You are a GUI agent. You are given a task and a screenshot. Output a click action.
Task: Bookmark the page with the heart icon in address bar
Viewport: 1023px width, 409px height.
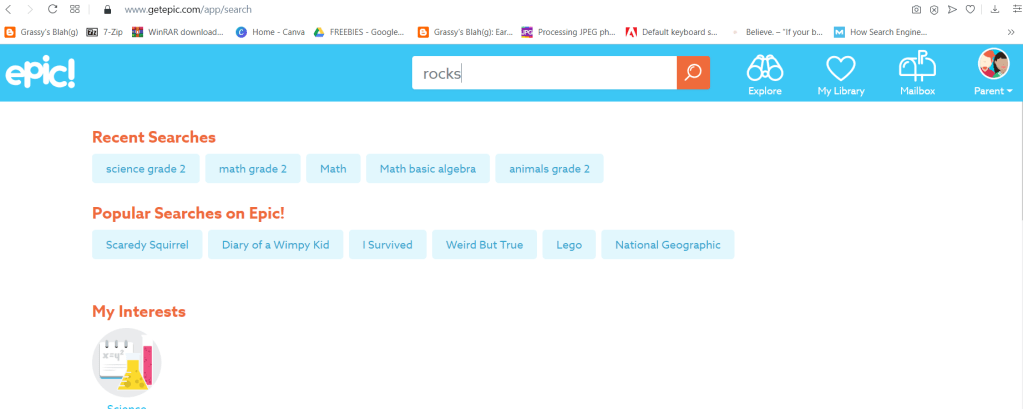point(969,9)
